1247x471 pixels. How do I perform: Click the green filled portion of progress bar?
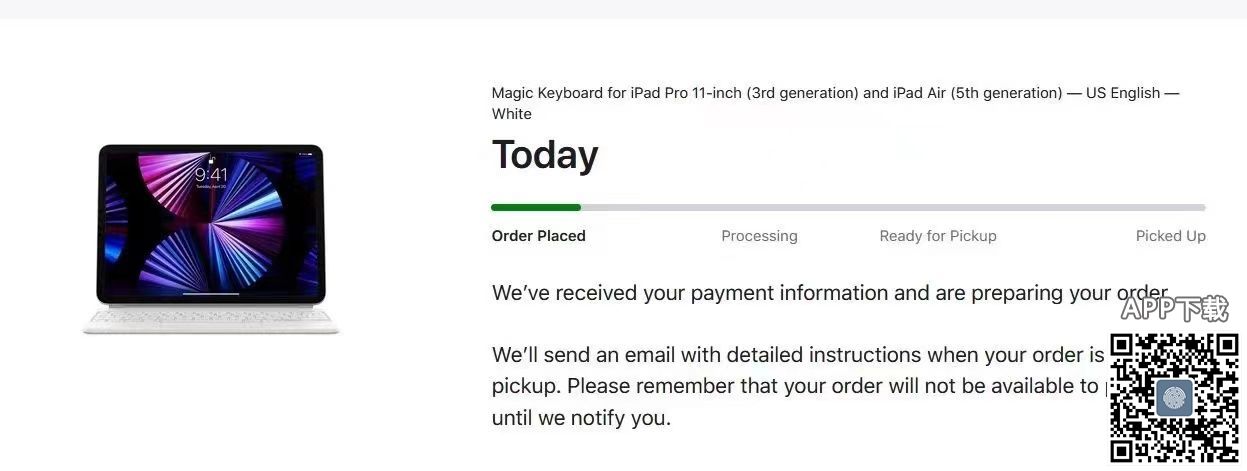tap(535, 207)
